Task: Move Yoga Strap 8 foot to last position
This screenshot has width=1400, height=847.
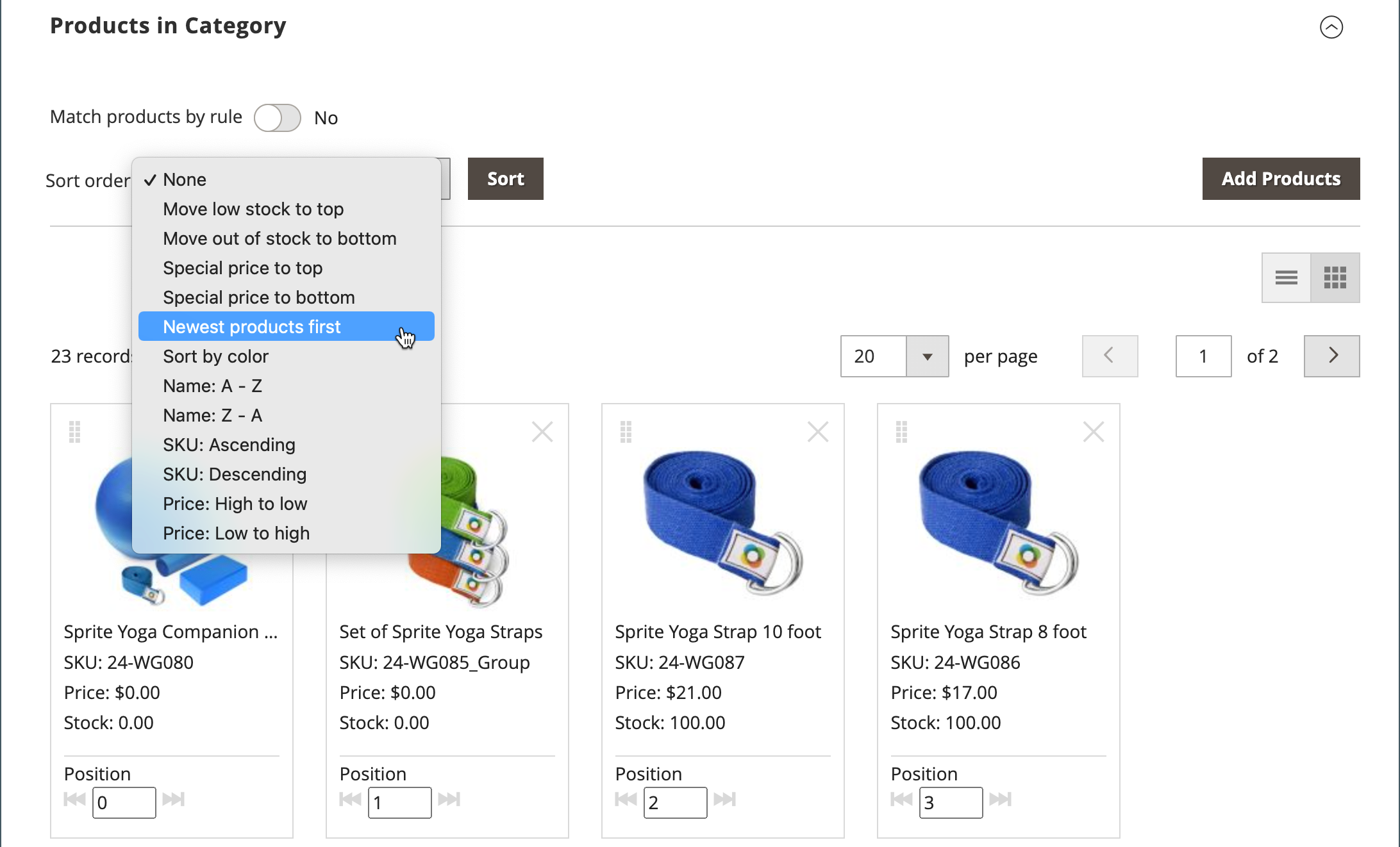Action: tap(1000, 799)
